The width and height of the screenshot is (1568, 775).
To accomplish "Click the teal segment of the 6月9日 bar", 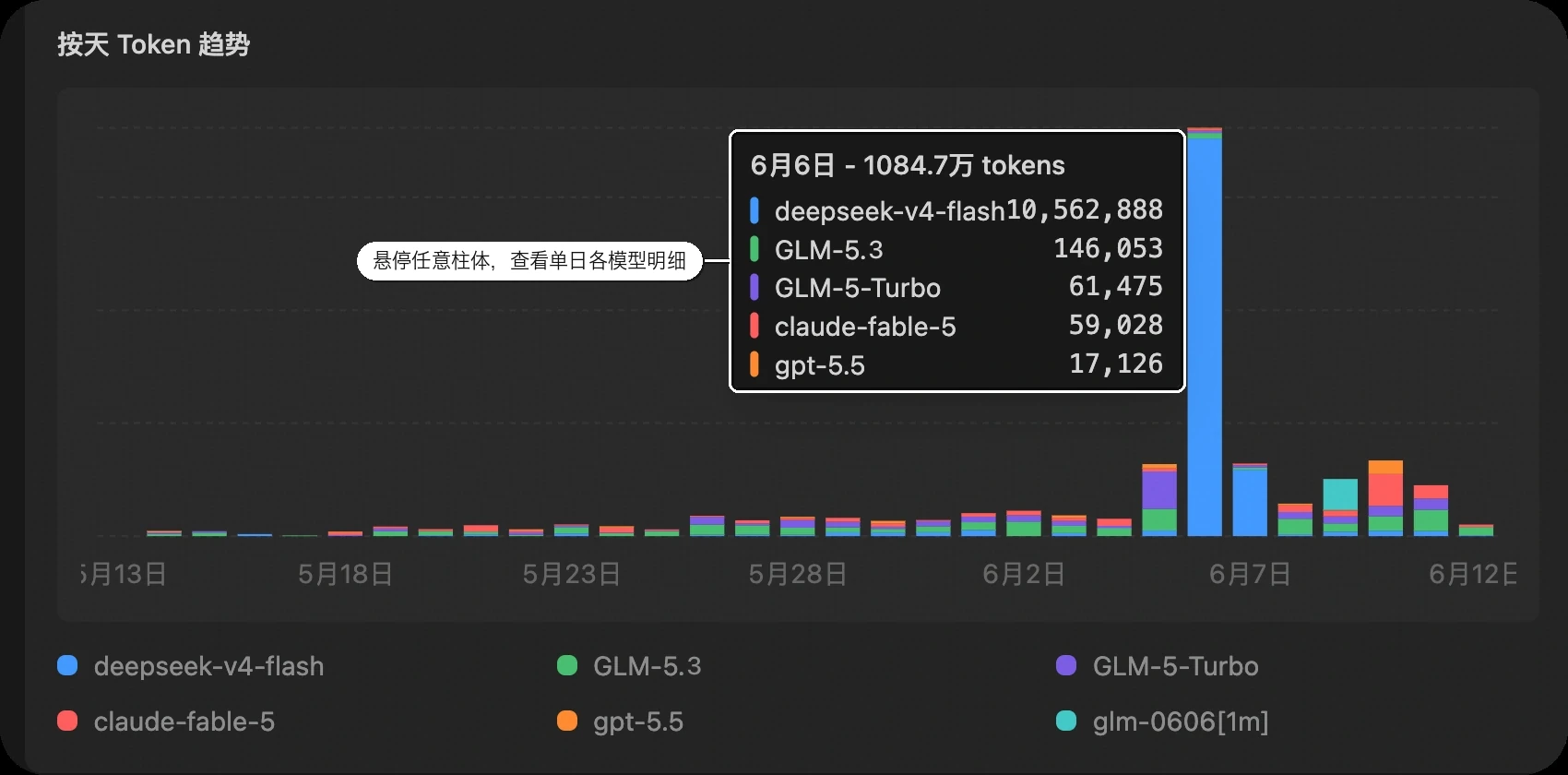I will (x=1340, y=495).
